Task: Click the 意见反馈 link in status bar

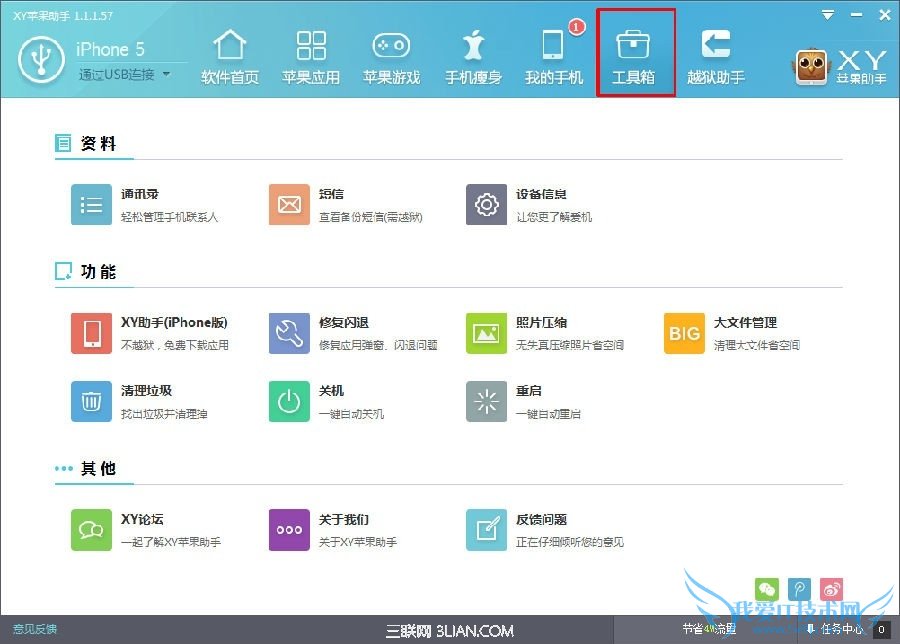Action: tap(35, 629)
